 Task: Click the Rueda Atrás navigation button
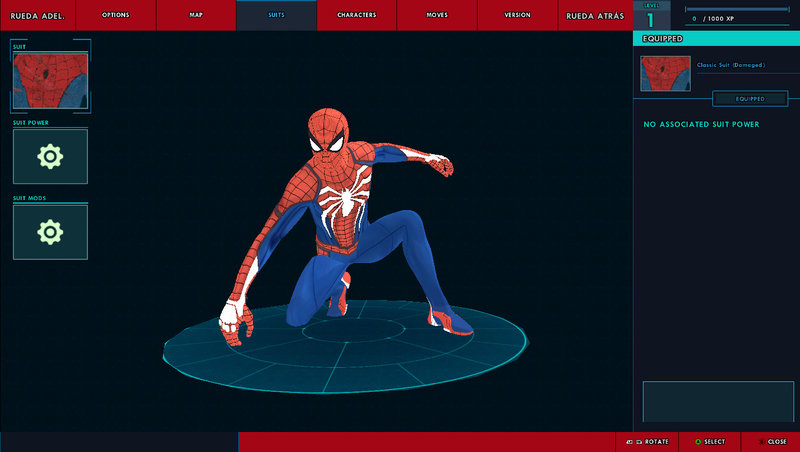coord(595,15)
